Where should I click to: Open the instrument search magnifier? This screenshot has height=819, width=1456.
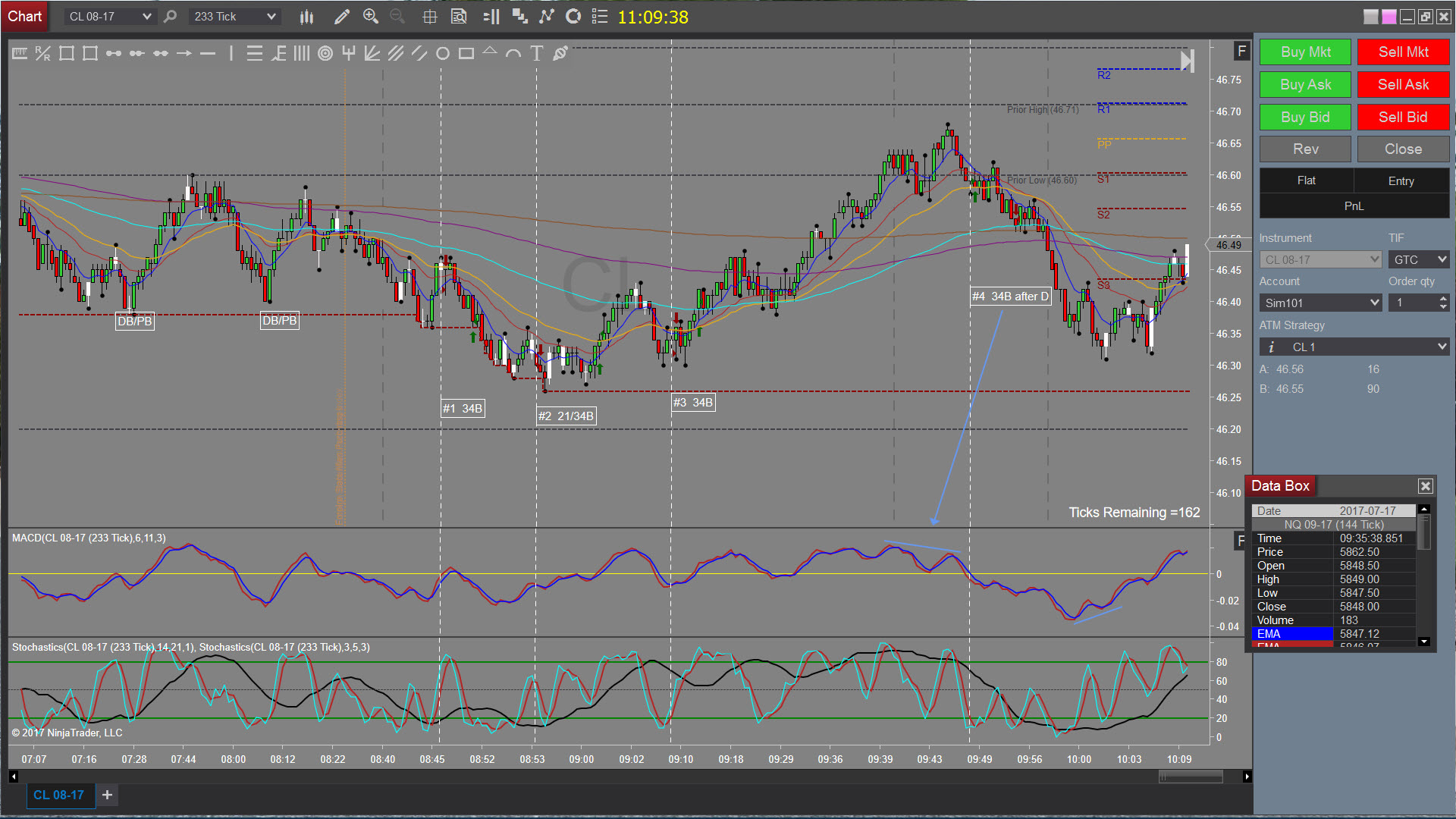coord(171,17)
